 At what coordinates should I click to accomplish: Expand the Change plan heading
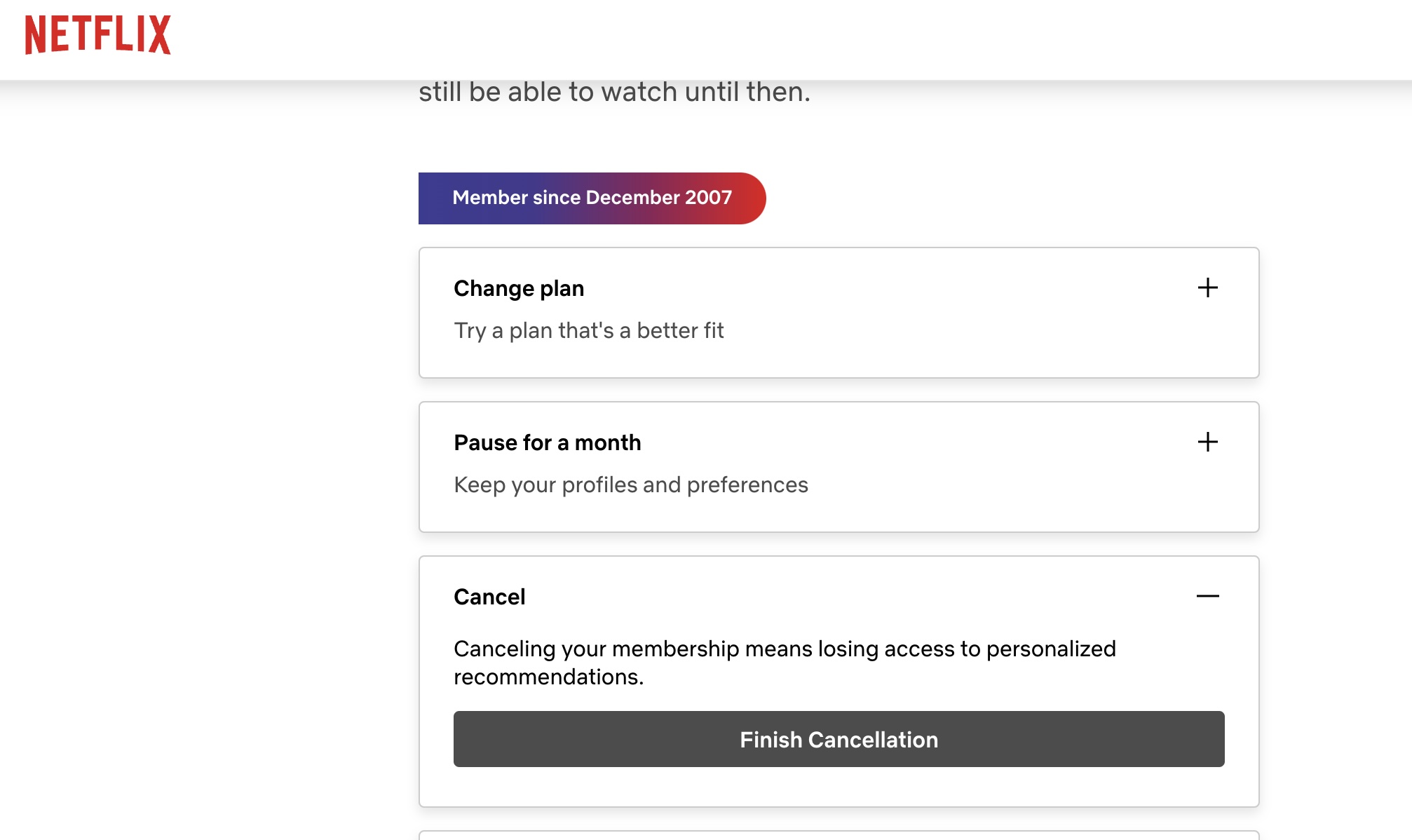519,288
